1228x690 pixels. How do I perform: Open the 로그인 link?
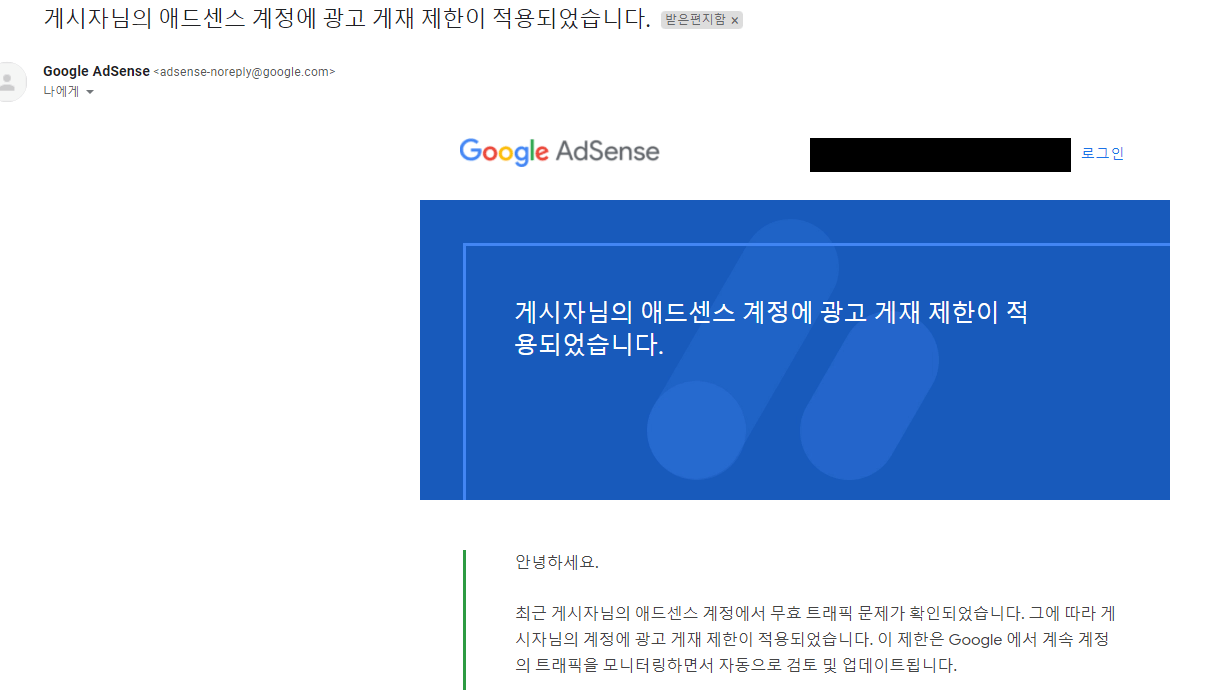tap(1101, 152)
